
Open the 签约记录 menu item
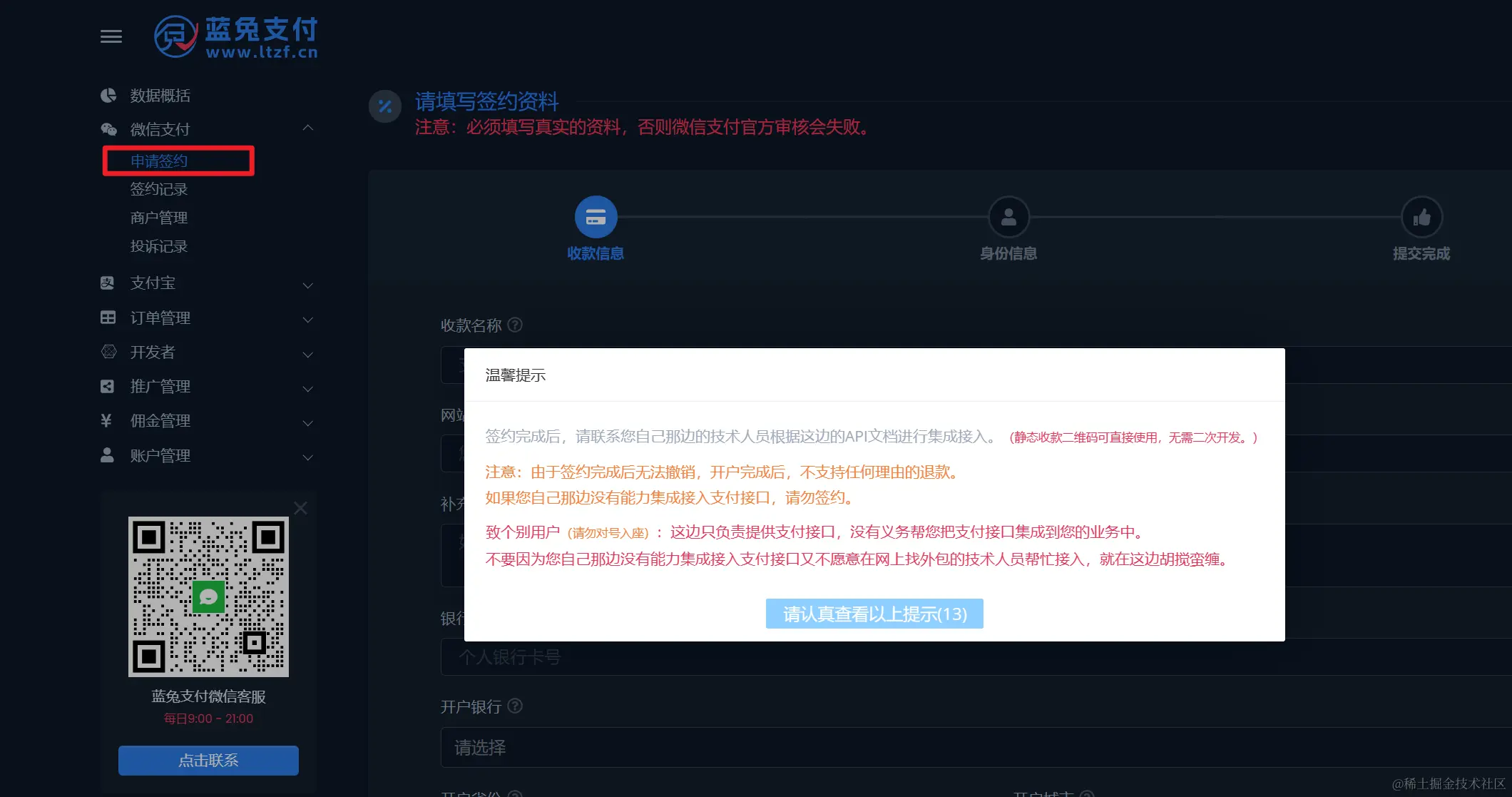[x=159, y=188]
